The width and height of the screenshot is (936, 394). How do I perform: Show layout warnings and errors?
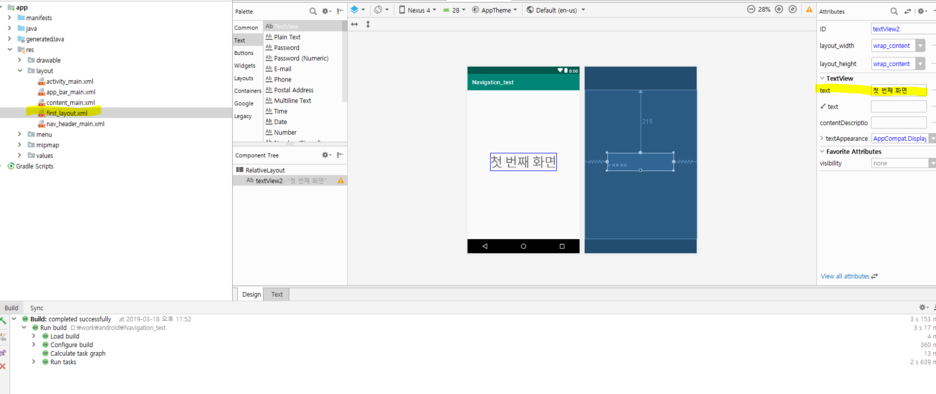click(x=809, y=10)
